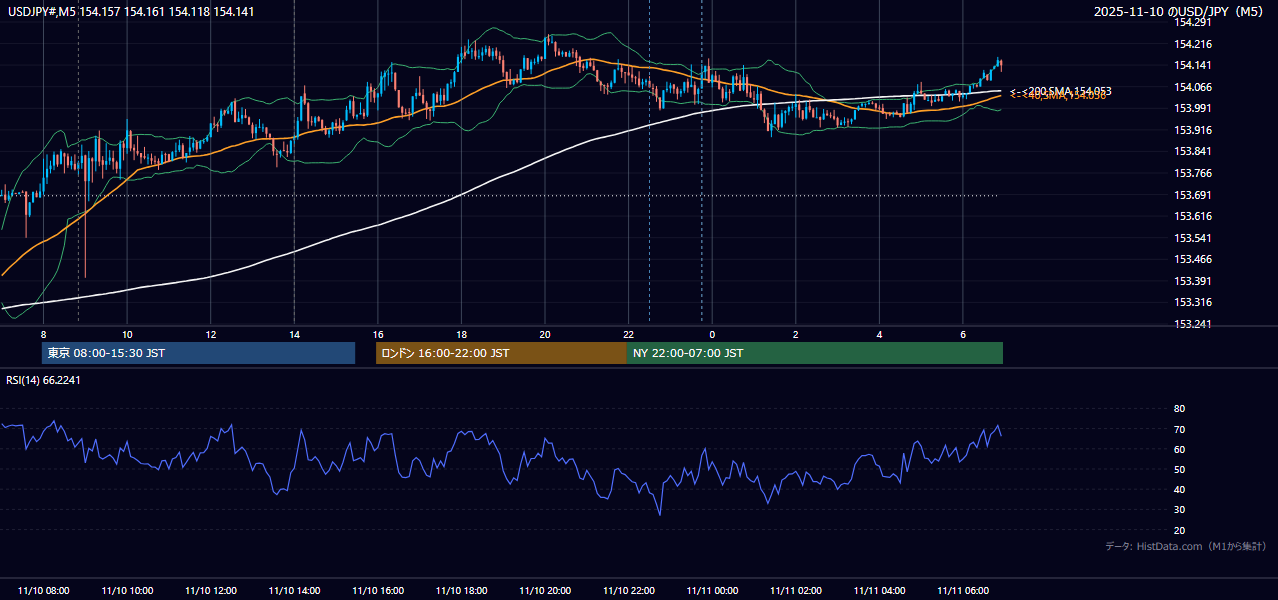
Task: Click the NY 22:00-07:00 JST session bar
Action: [815, 353]
